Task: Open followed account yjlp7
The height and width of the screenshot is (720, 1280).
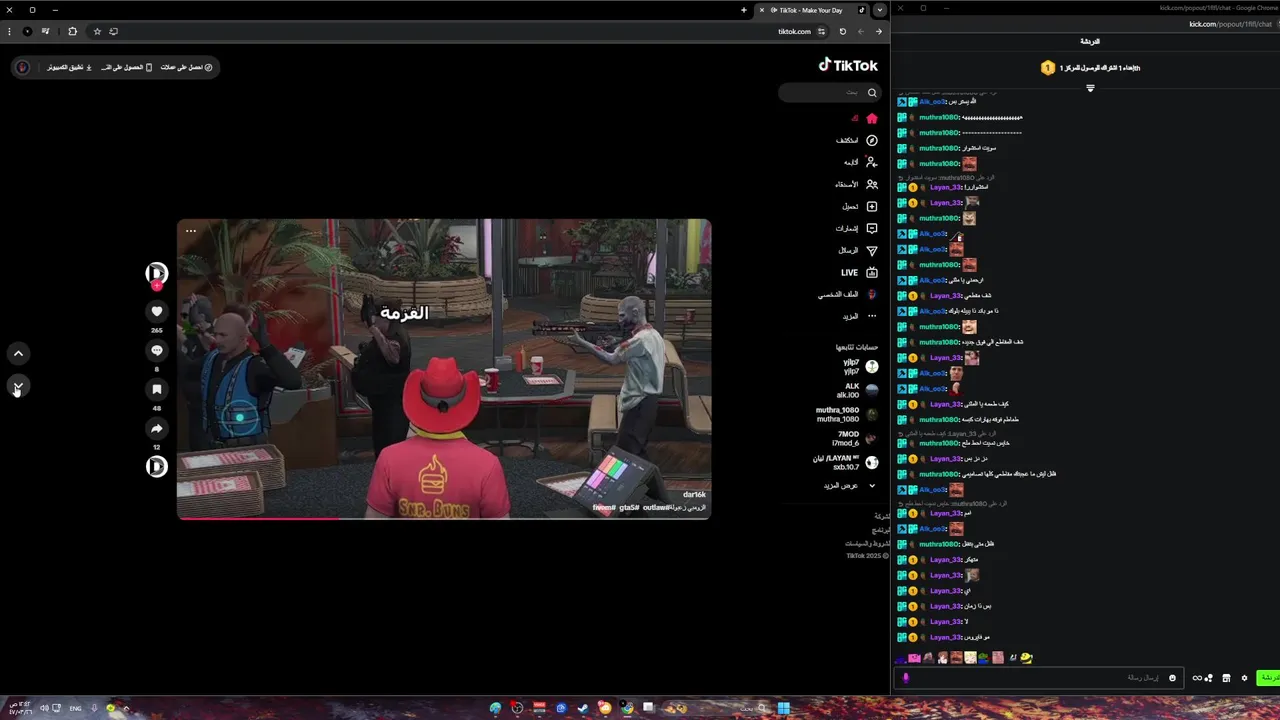Action: pos(859,367)
